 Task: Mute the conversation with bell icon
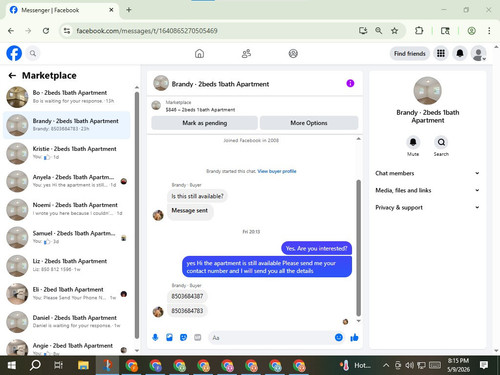413,143
